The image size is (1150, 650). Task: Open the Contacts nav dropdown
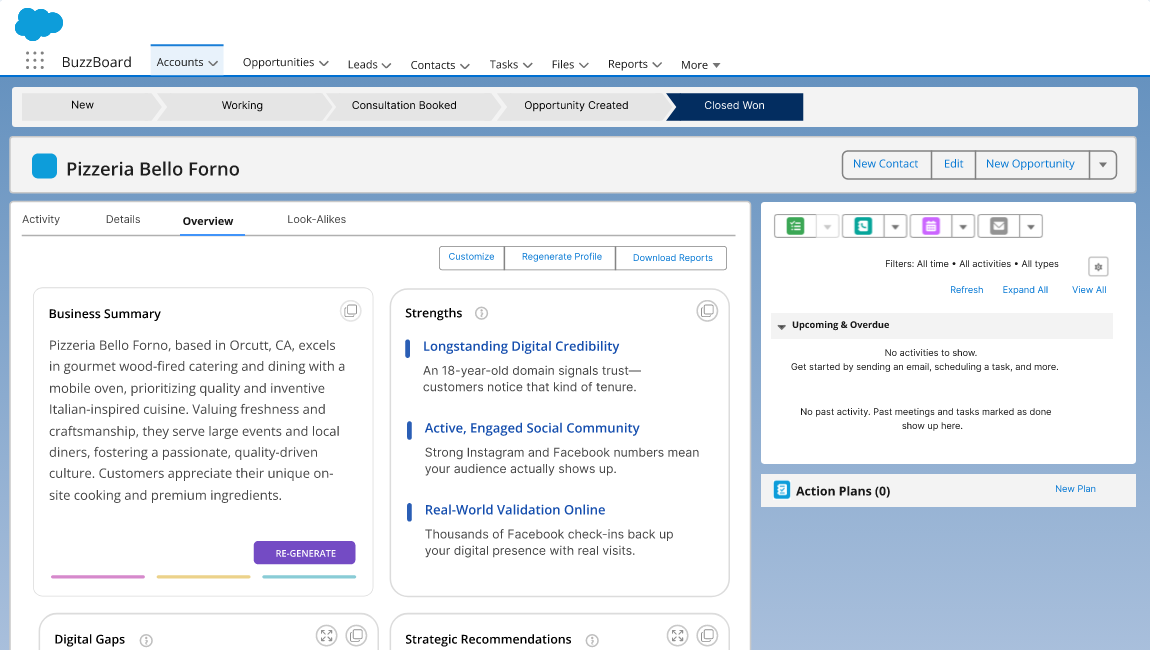tap(464, 65)
